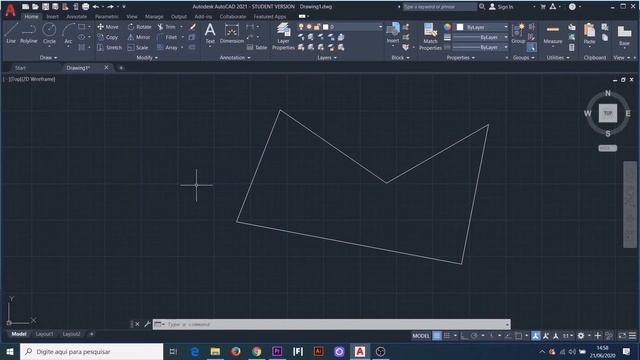Image resolution: width=640 pixels, height=360 pixels.
Task: Open the Insert ribbon tab
Action: (52, 17)
